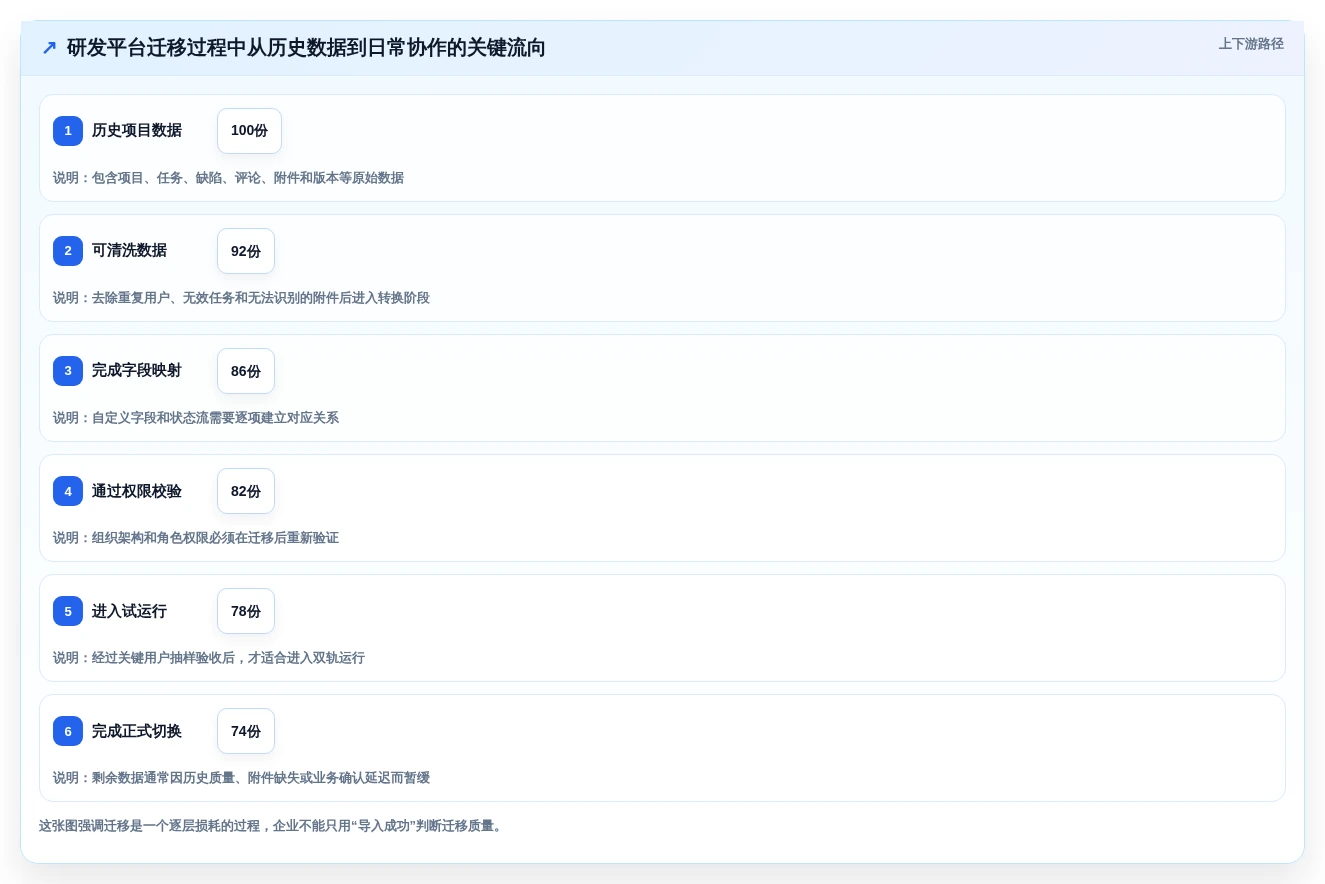Screen dimensions: 1325x884
Task: Click the description starting 说明：组织架构和角色权限
Action: click(x=196, y=538)
